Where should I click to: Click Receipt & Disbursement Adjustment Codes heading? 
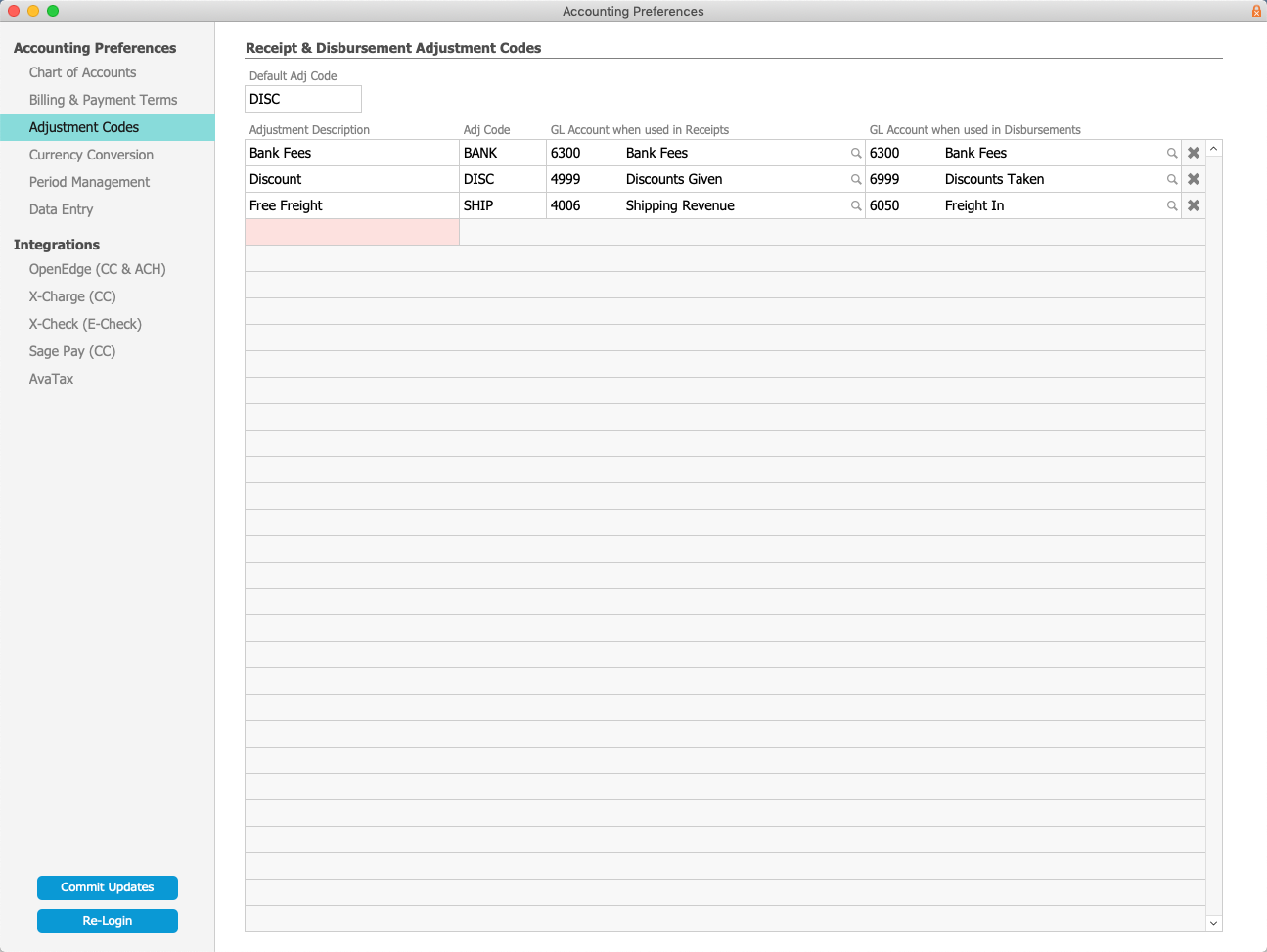point(393,48)
